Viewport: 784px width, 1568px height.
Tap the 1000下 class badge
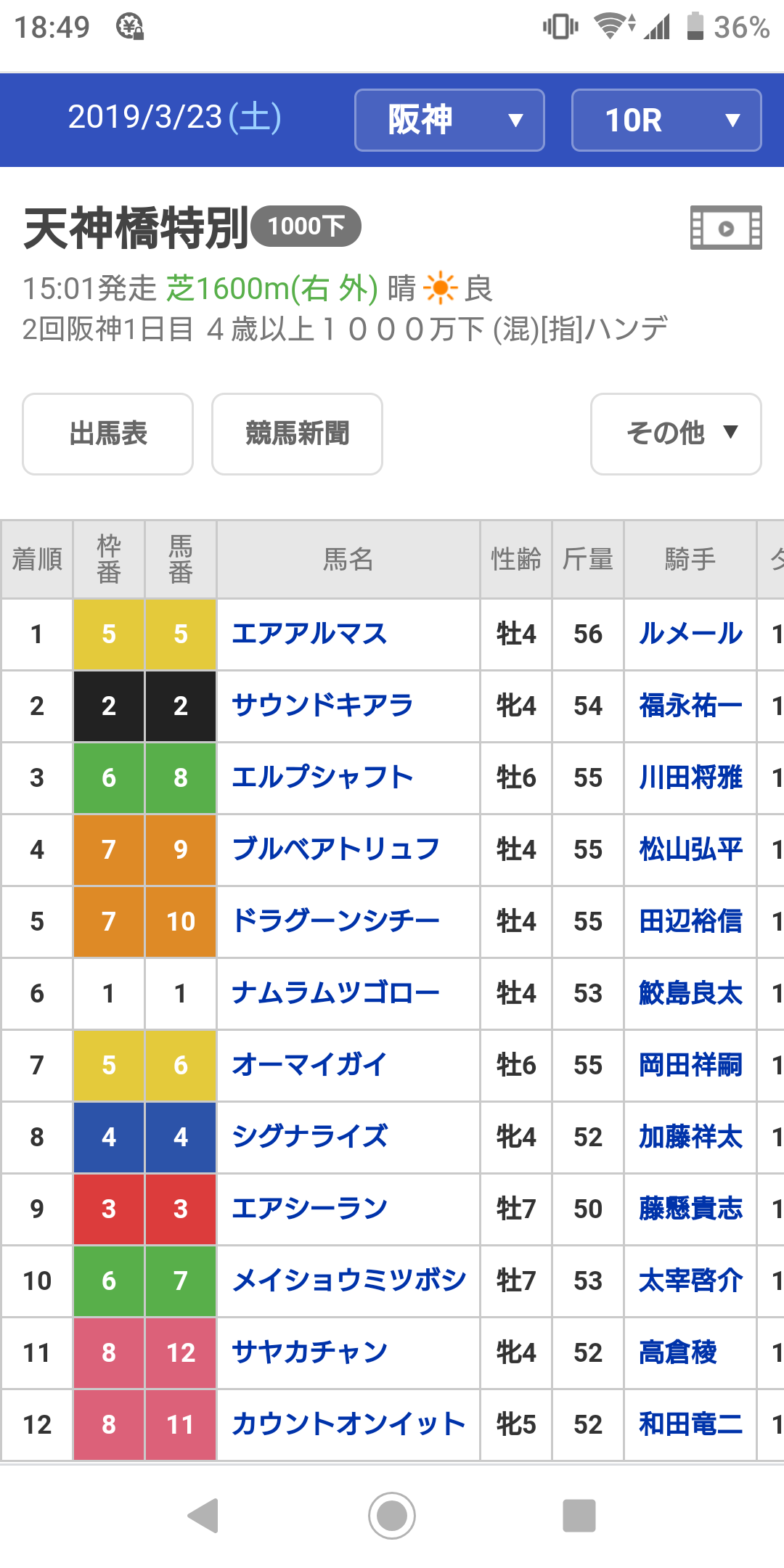[306, 226]
